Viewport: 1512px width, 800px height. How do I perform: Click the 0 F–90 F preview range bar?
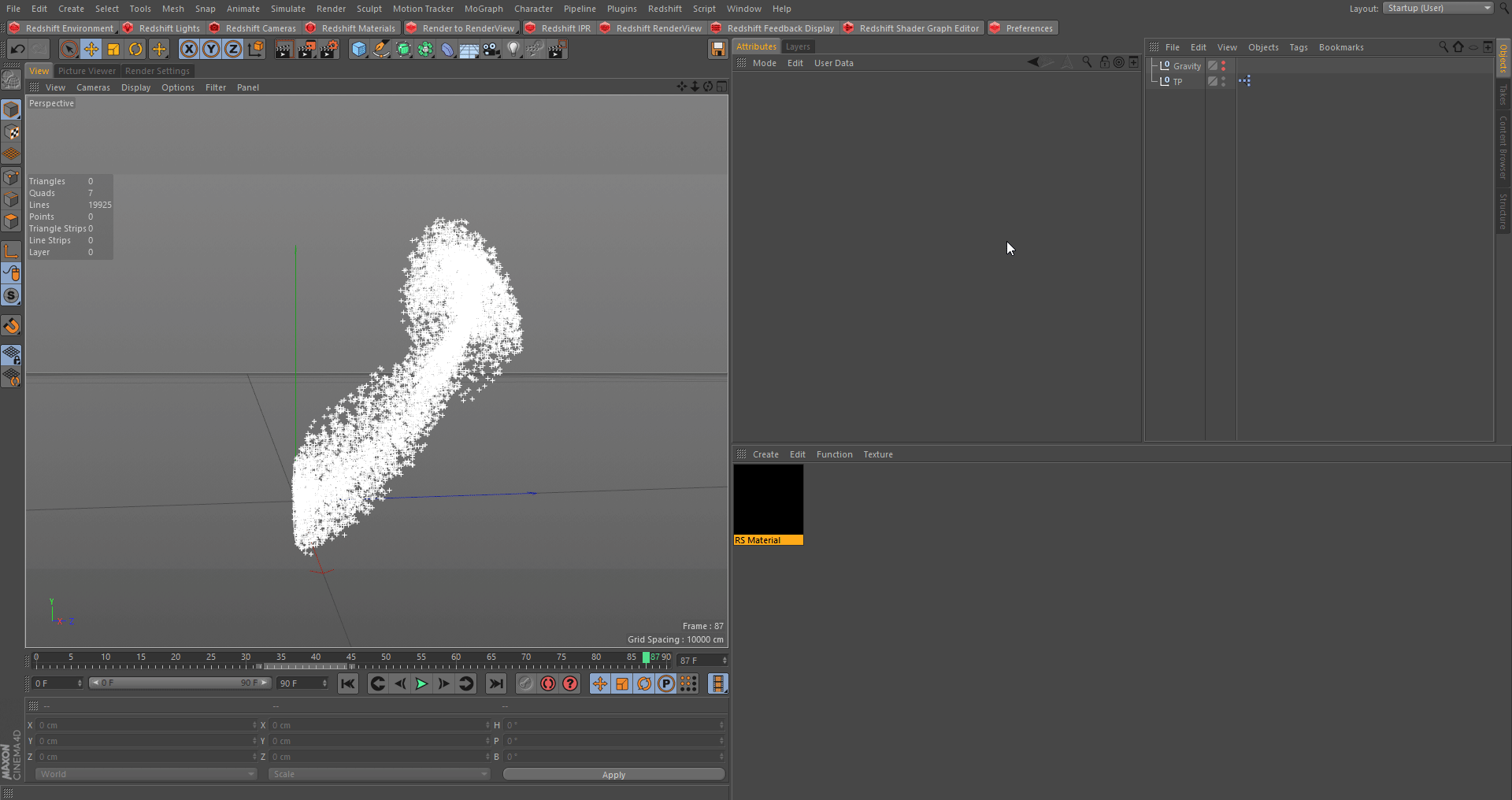[180, 683]
